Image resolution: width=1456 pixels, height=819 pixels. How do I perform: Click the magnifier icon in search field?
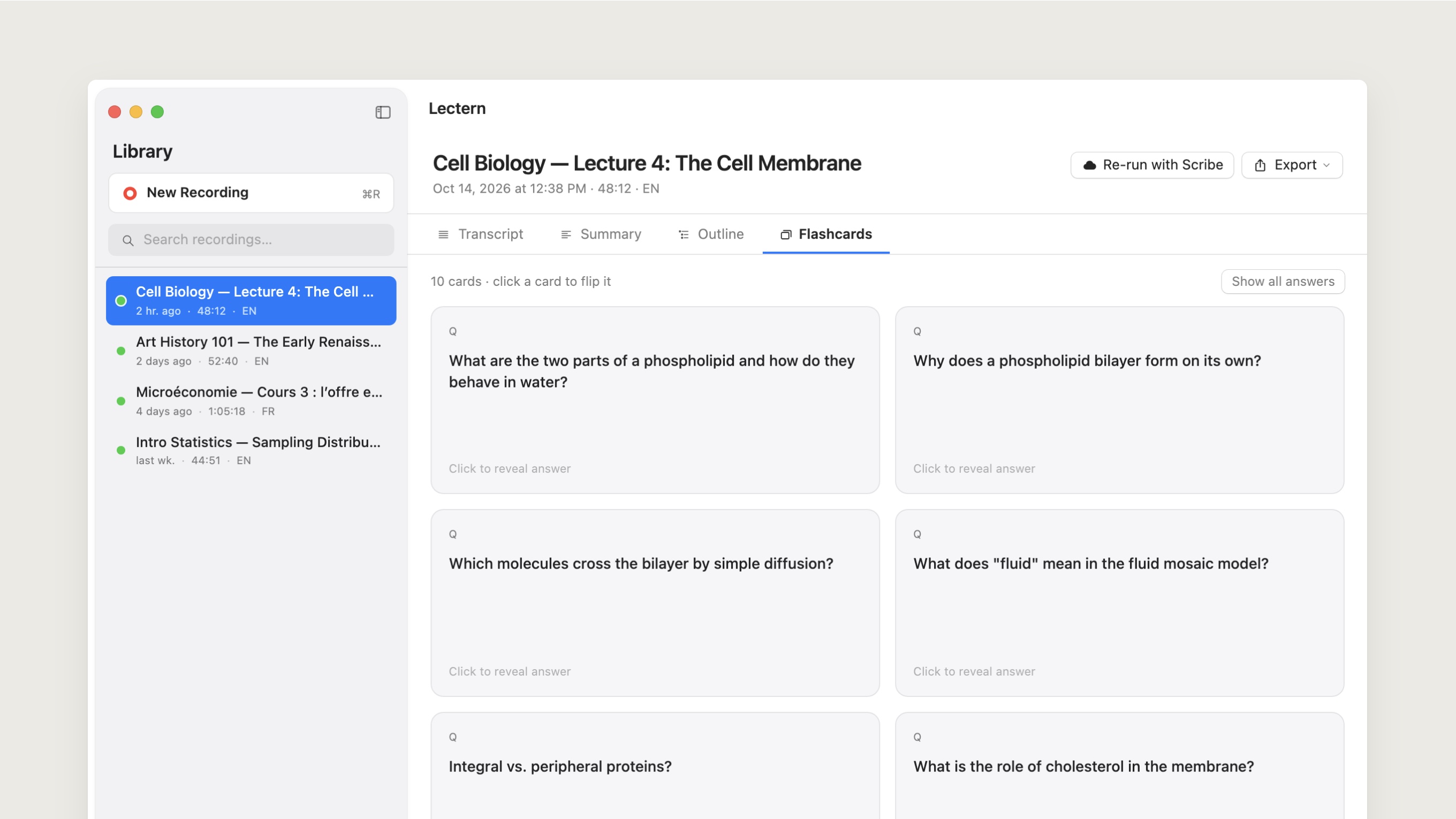tap(128, 240)
